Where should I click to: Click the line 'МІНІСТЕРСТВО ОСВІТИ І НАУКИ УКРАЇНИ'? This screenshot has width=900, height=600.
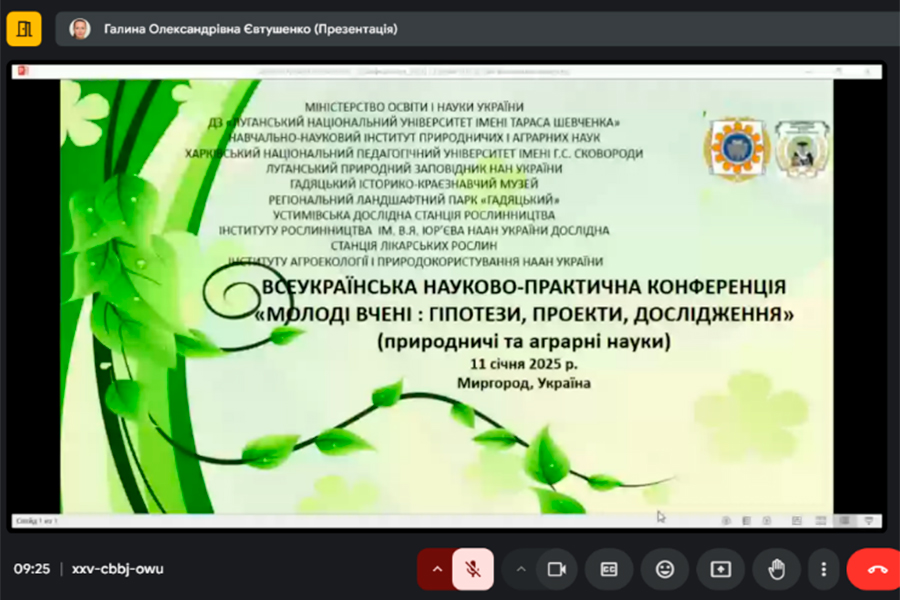pos(414,107)
